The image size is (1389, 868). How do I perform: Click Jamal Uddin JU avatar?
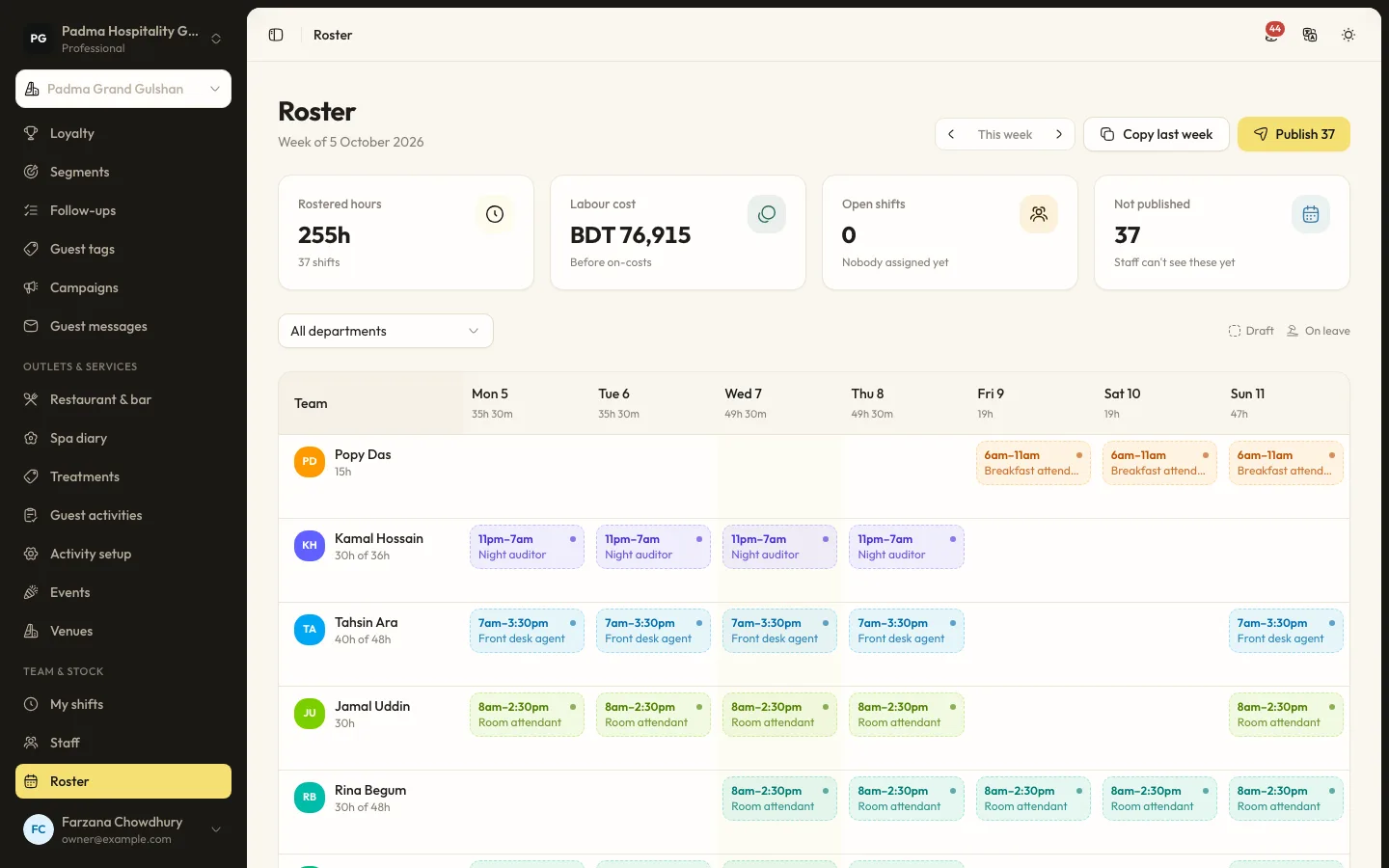click(x=310, y=714)
